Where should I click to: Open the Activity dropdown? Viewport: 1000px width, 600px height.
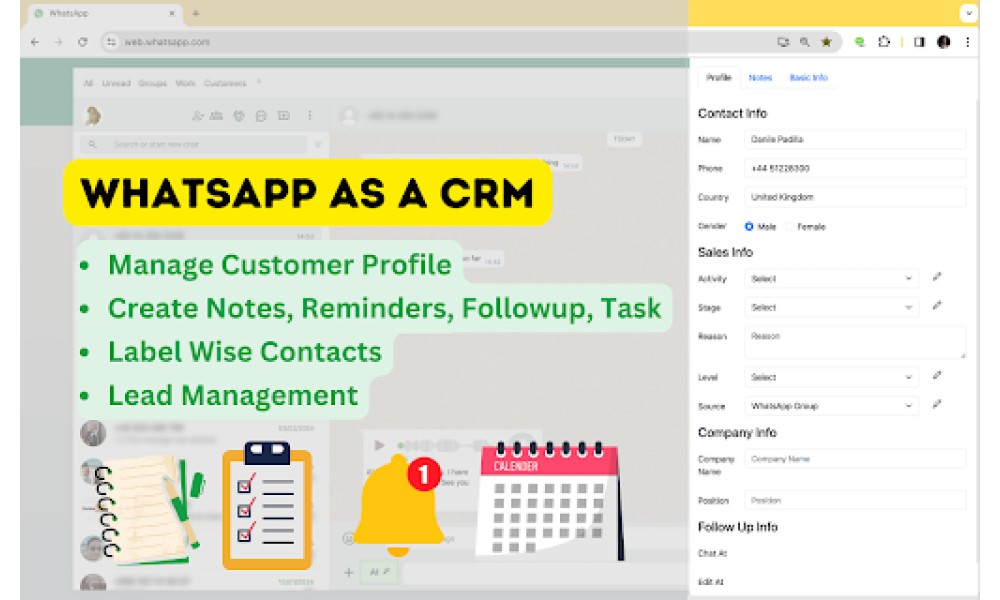pos(832,279)
